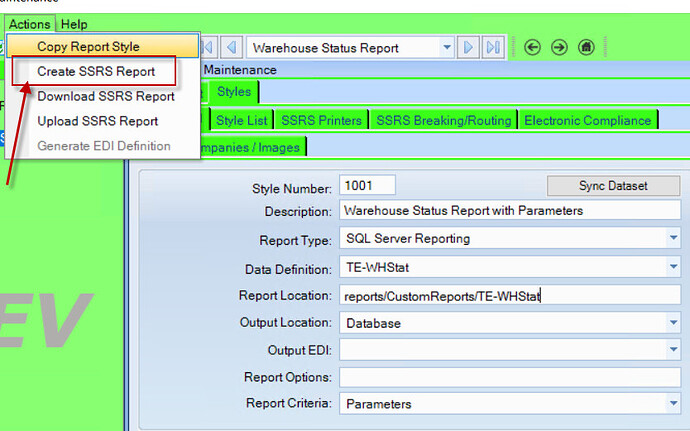Click the home icon in toolbar

[x=586, y=47]
